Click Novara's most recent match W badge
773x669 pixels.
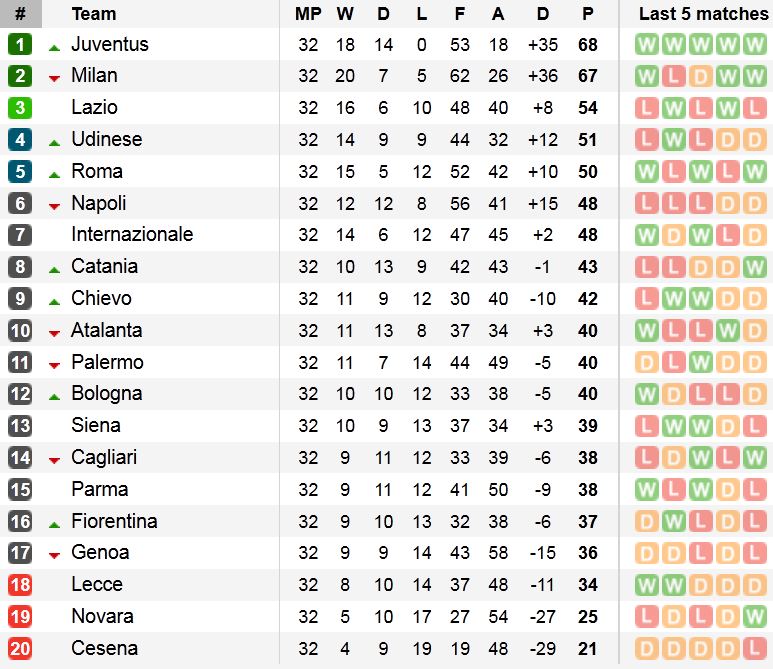[753, 616]
